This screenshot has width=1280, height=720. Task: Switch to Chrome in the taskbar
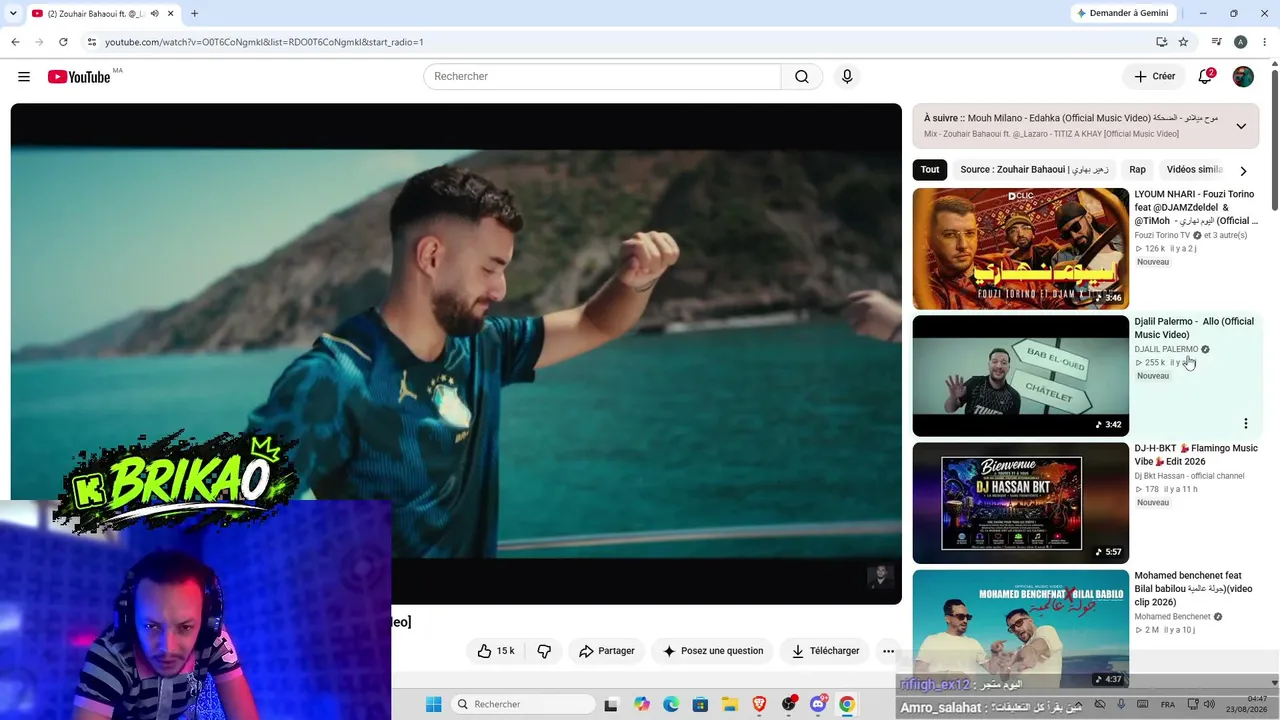(x=847, y=705)
